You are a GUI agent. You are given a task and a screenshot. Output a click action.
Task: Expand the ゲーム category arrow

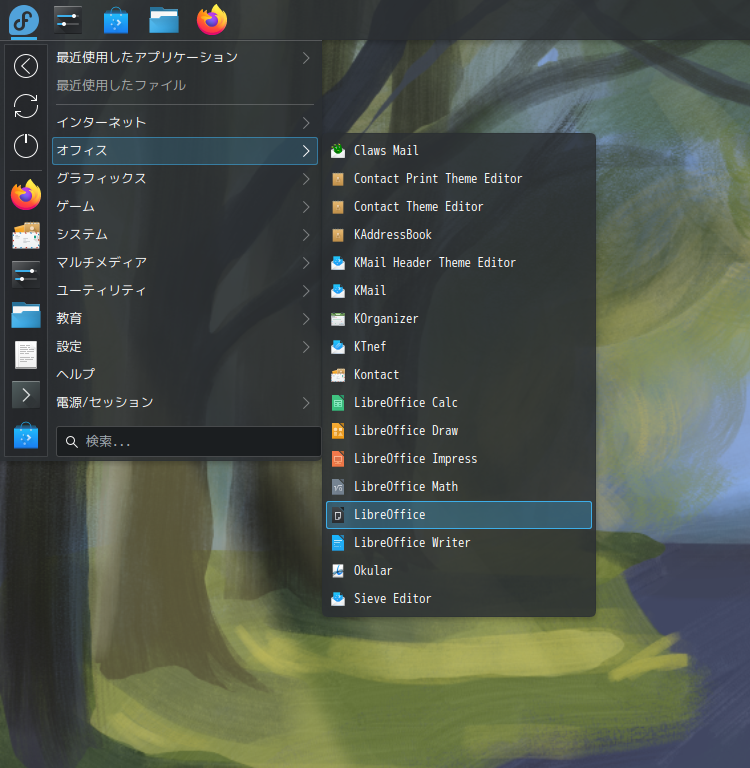(306, 207)
